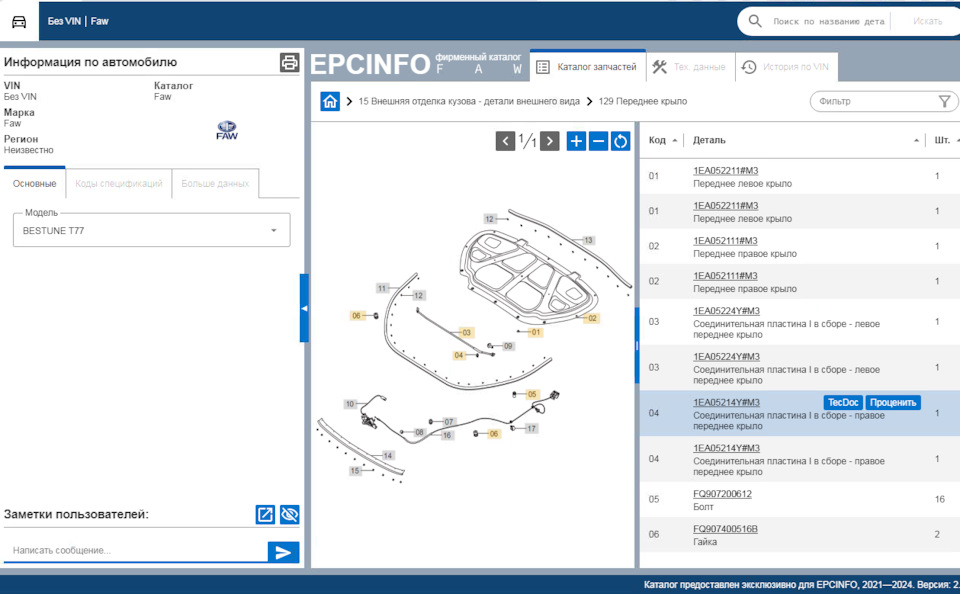Open the История по VIN tab
960x594 pixels.
tap(785, 67)
